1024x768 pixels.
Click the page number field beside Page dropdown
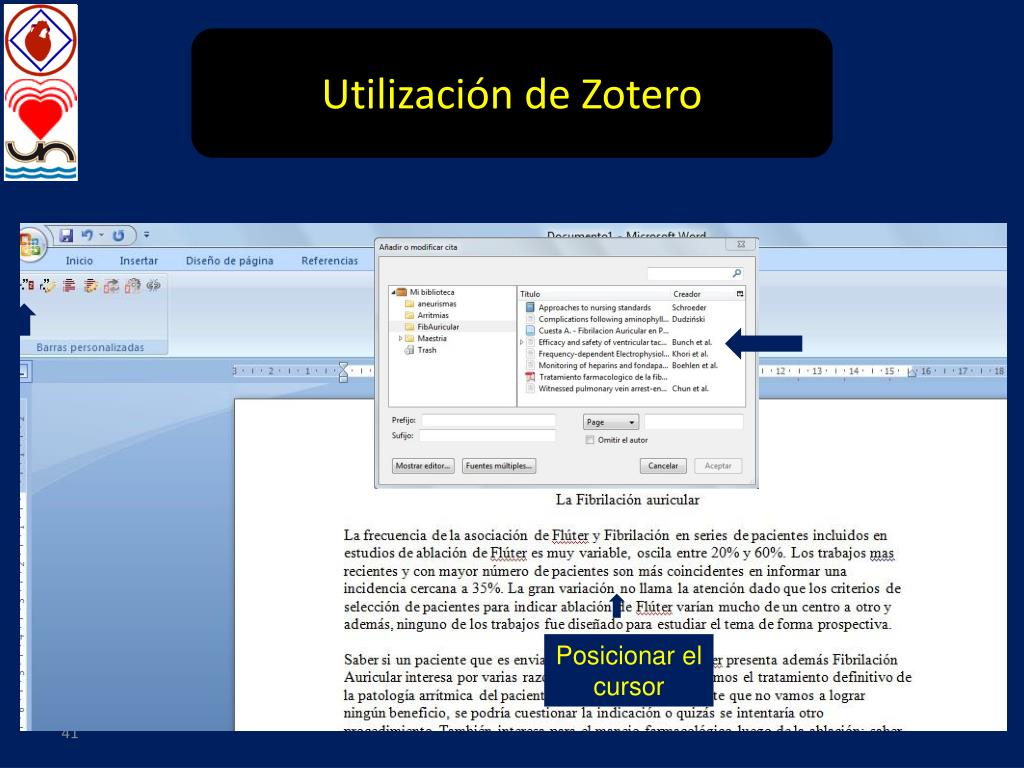click(694, 422)
